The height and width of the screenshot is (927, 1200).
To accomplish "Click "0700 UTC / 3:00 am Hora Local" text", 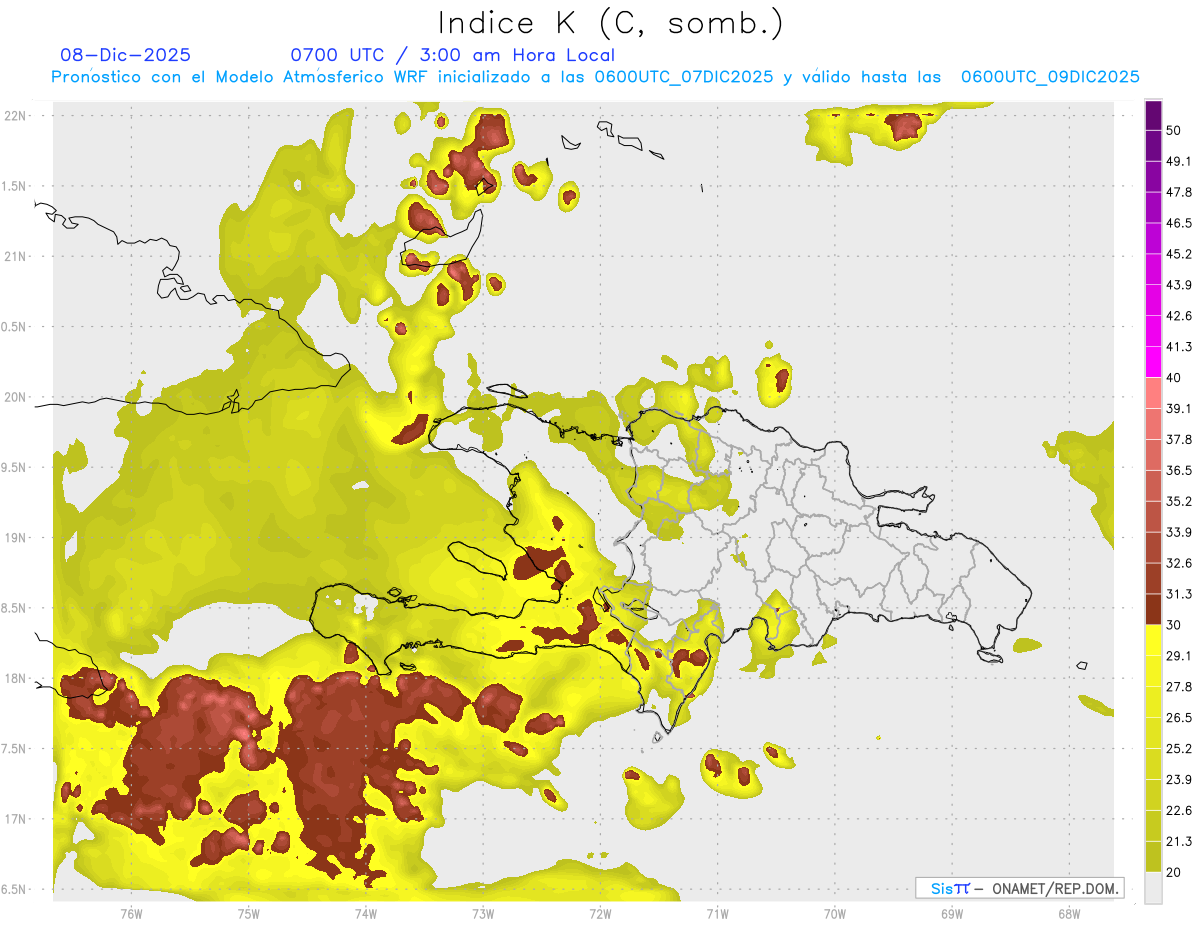I will [x=452, y=55].
